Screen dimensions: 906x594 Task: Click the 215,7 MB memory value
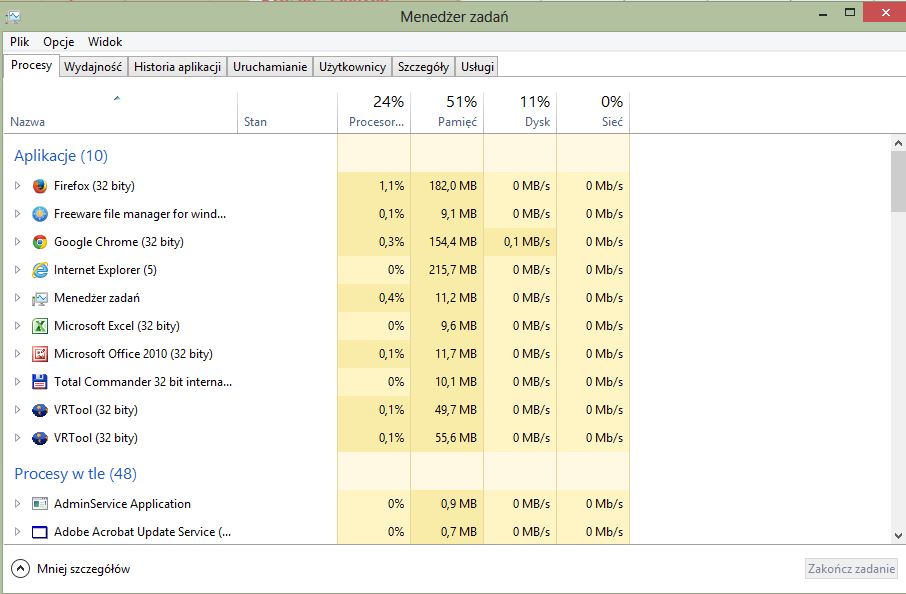point(452,270)
